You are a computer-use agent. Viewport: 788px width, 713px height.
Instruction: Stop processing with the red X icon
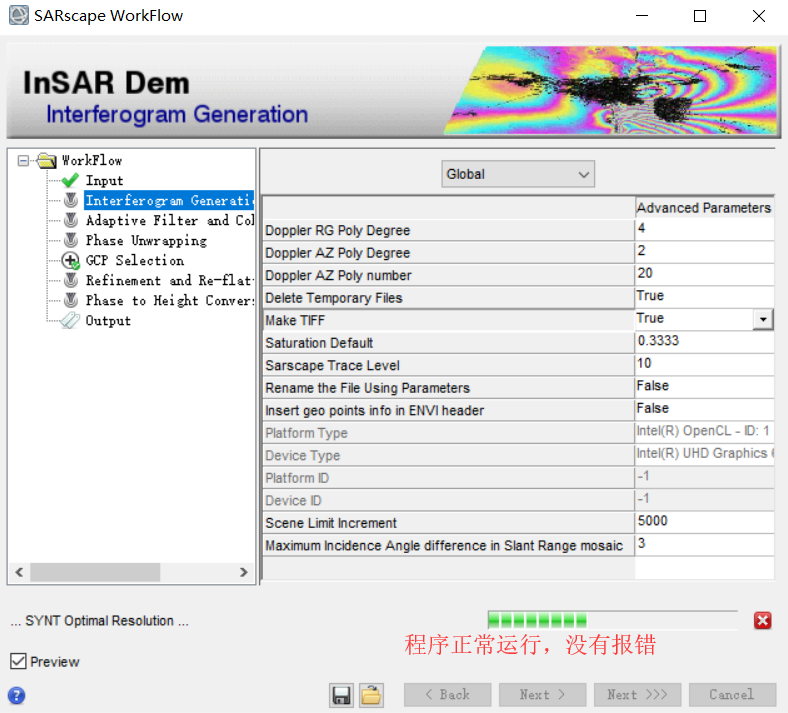pos(762,621)
